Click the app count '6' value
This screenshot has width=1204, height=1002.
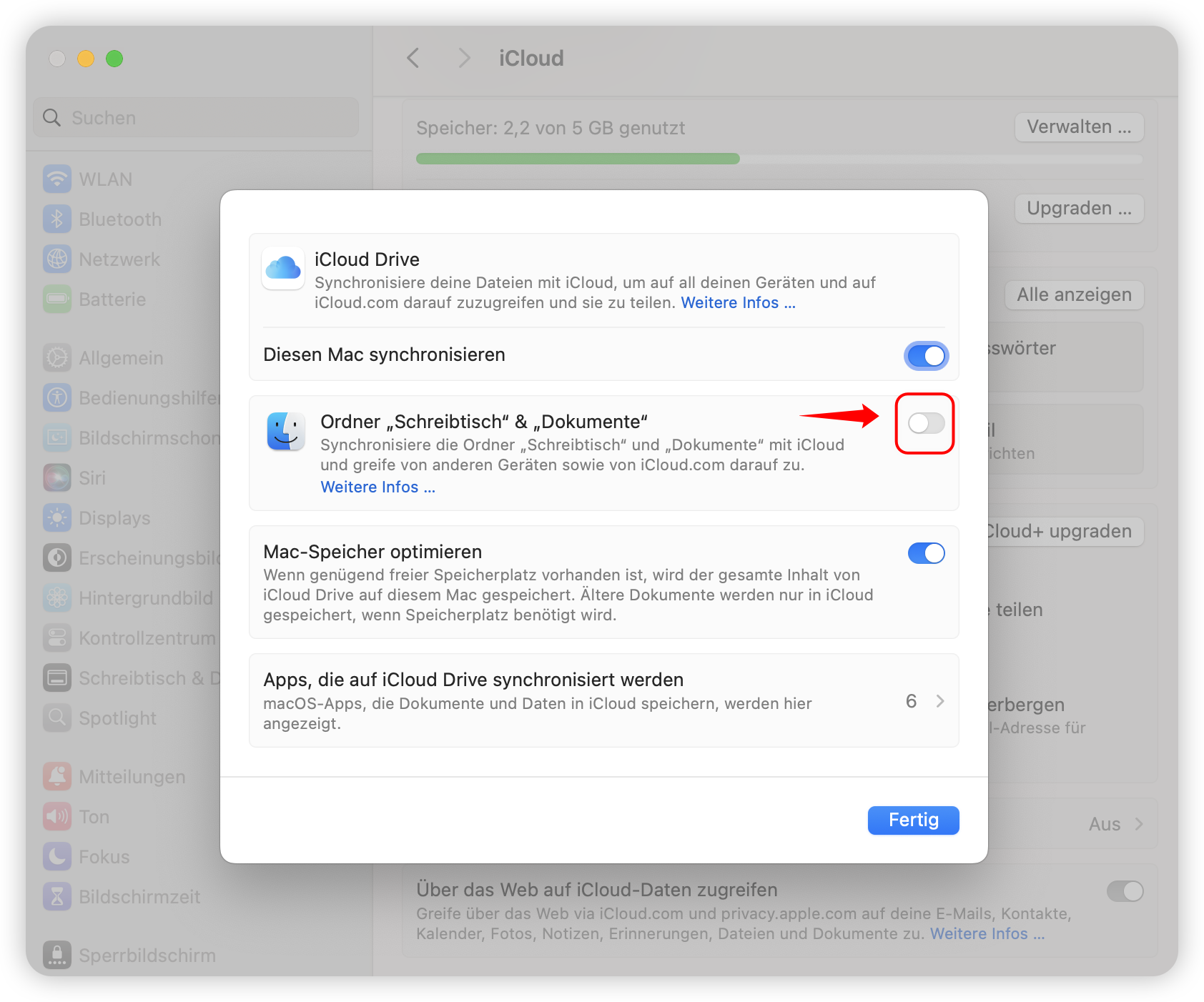pos(911,701)
